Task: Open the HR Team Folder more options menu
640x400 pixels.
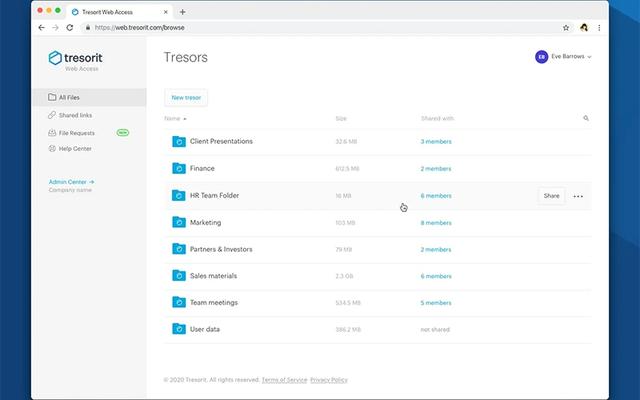Action: pos(578,196)
